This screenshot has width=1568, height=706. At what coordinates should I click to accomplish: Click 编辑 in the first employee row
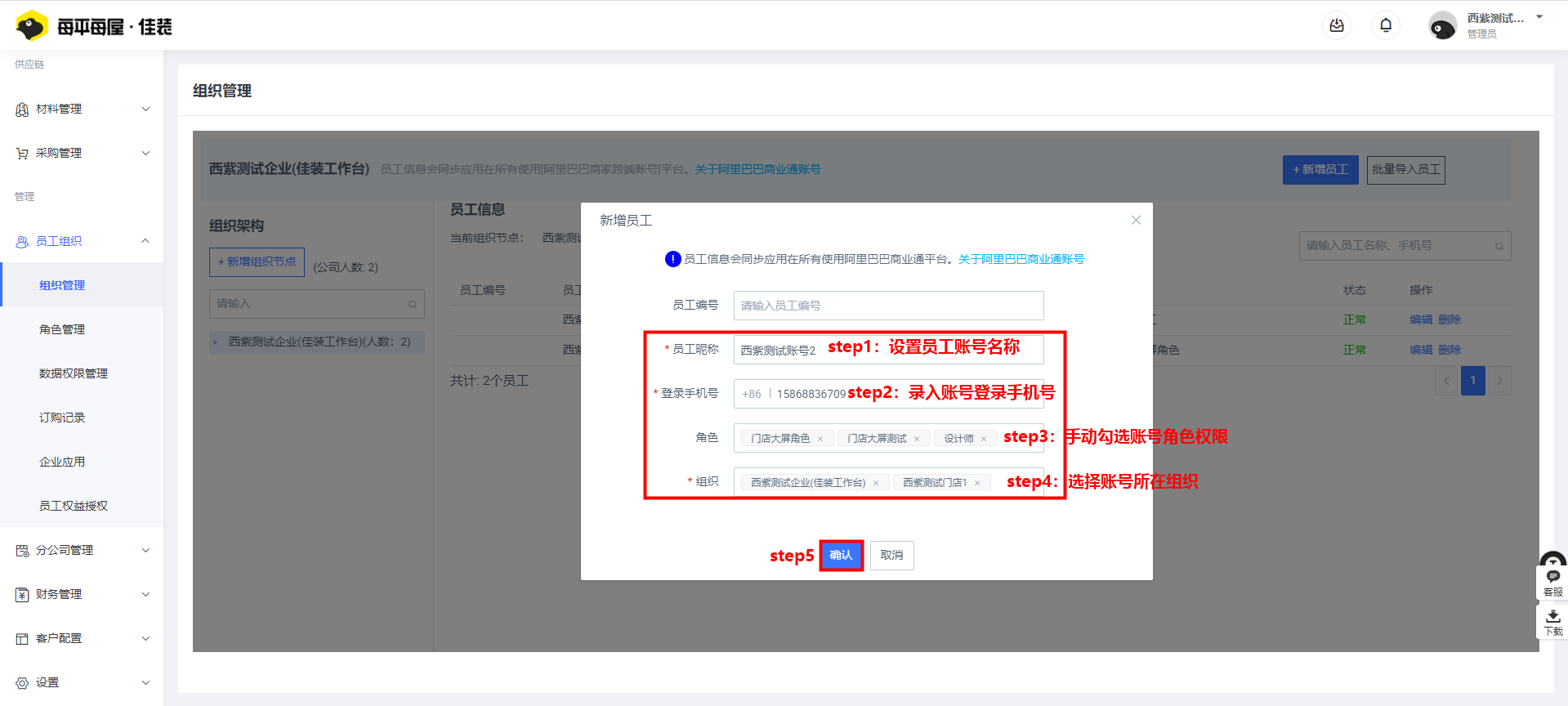1421,319
